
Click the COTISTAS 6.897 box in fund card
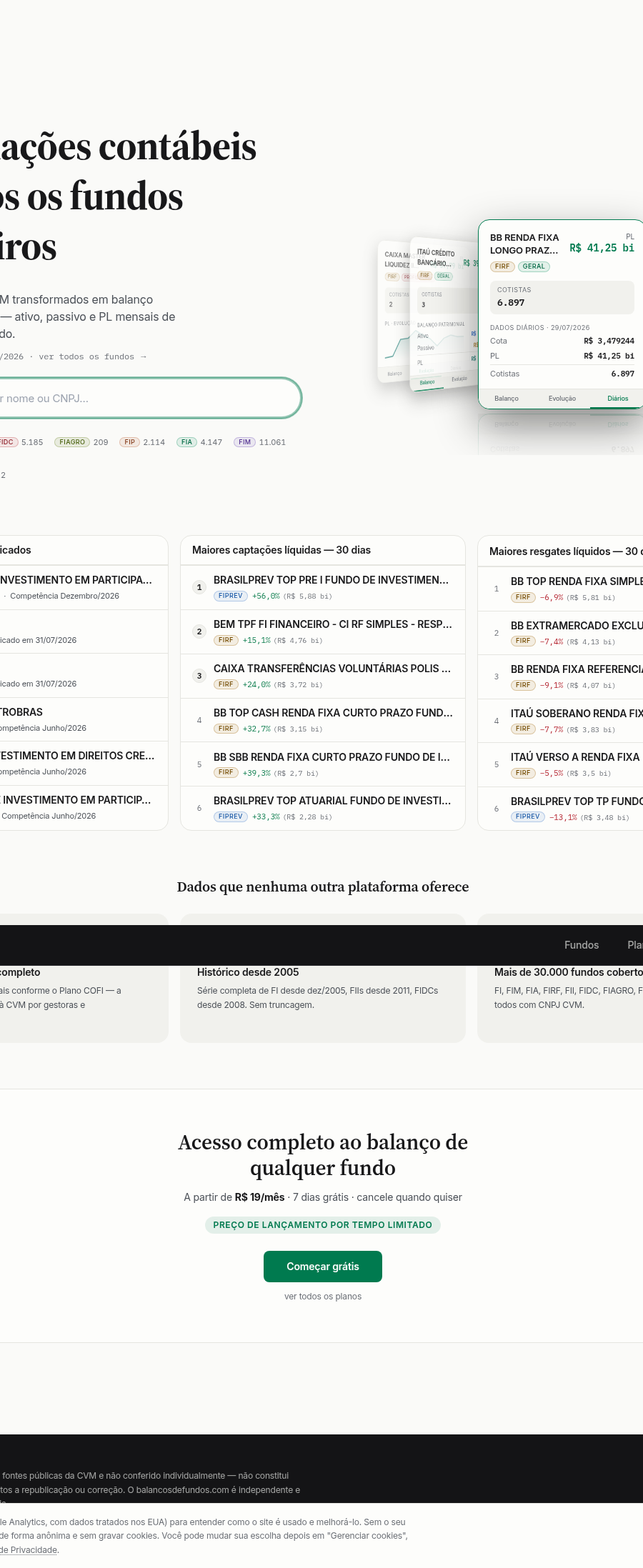point(562,297)
